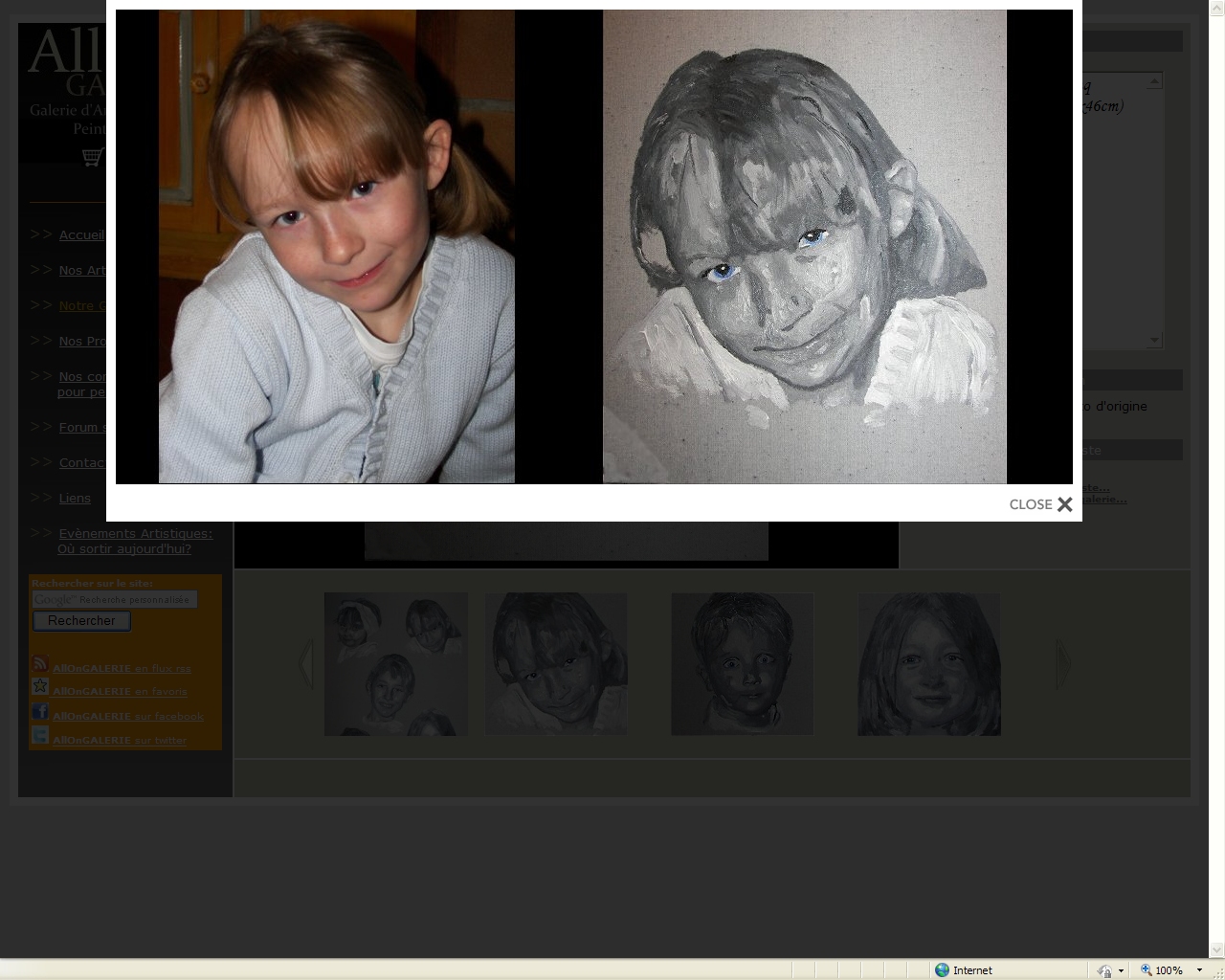1225x980 pixels.
Task: Click the shopping cart icon
Action: point(92,156)
